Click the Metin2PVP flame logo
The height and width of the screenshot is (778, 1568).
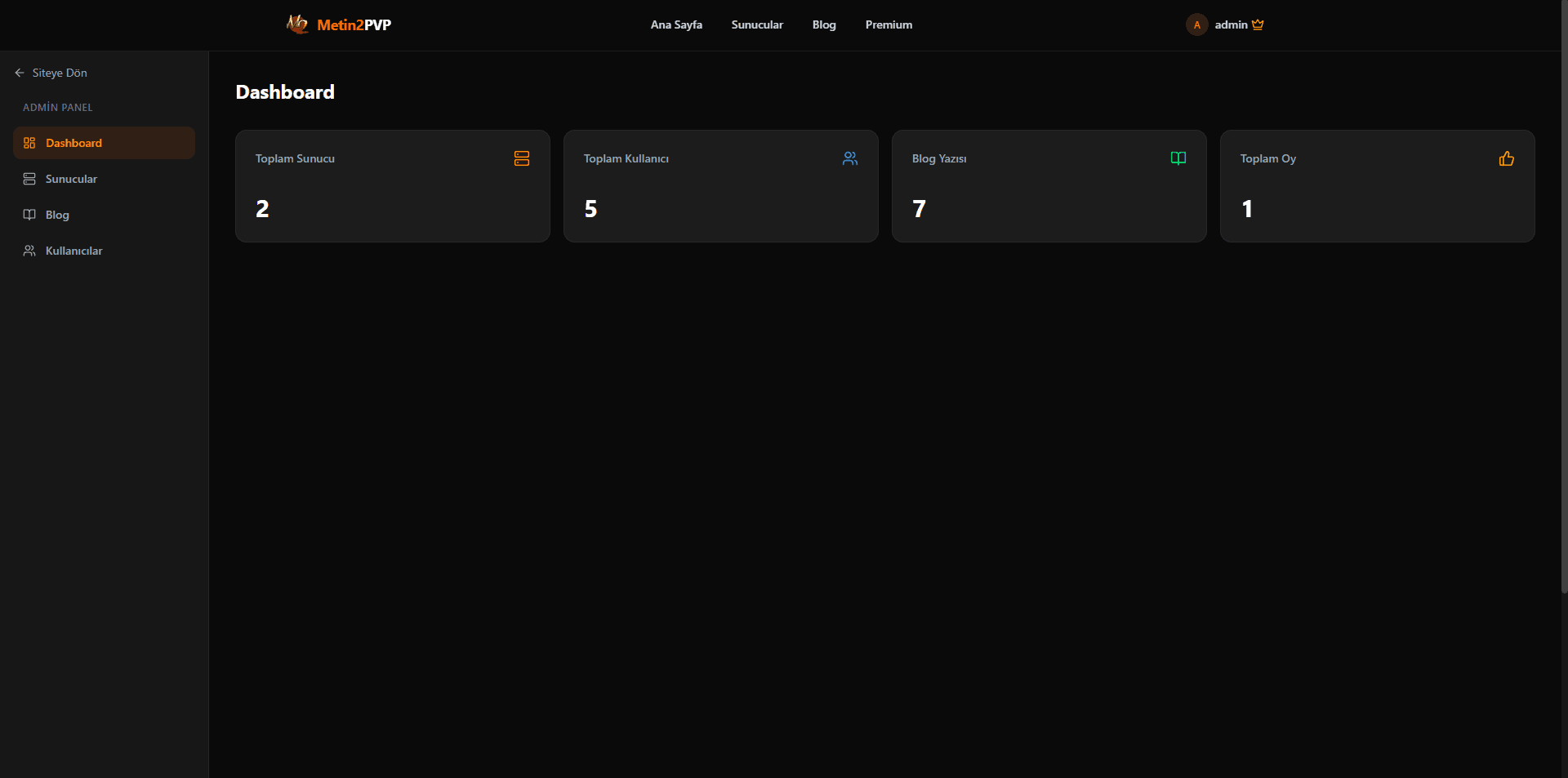(297, 24)
